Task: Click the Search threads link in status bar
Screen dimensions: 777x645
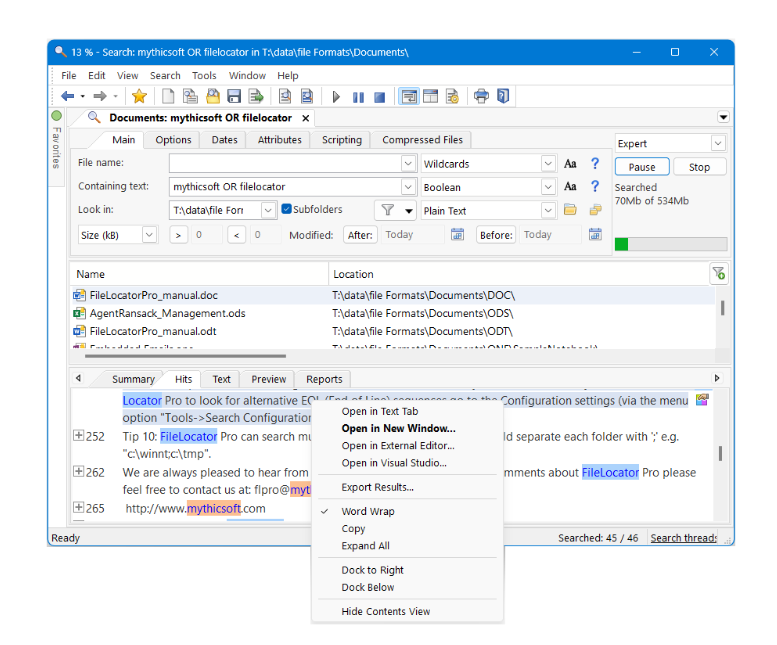Action: [x=684, y=538]
